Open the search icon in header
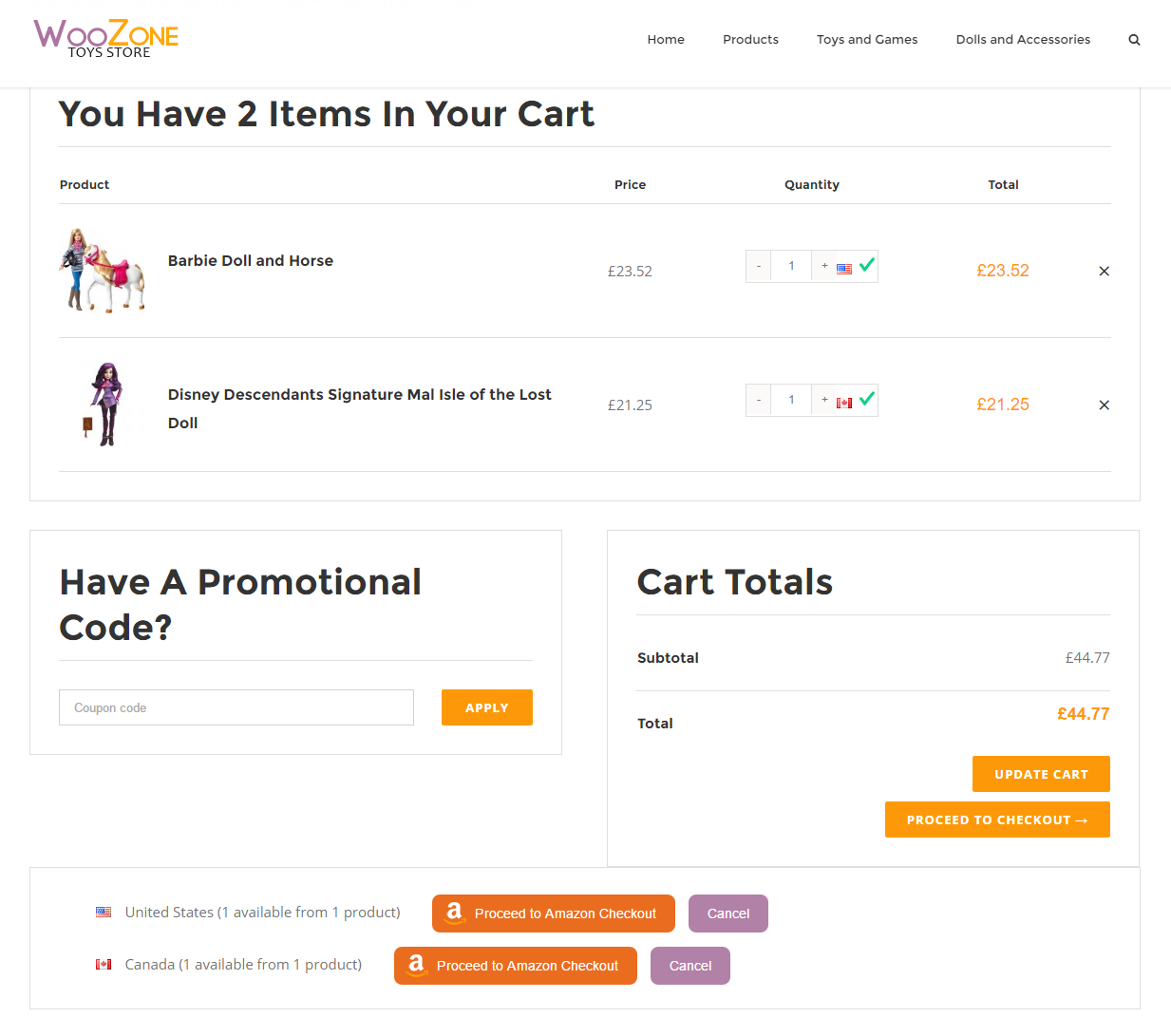The height and width of the screenshot is (1036, 1171). point(1134,40)
